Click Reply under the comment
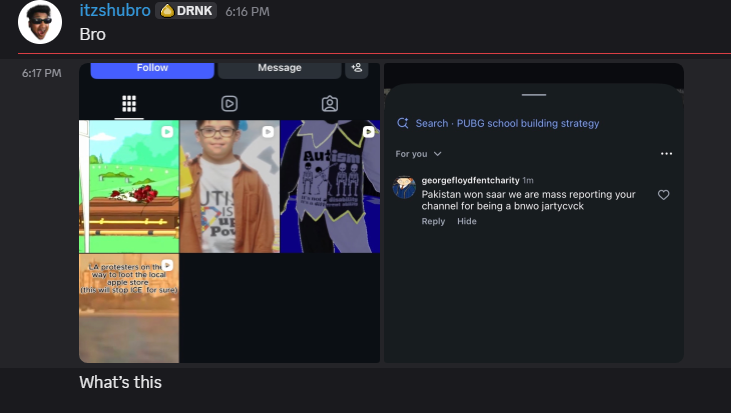The width and height of the screenshot is (731, 413). click(x=433, y=221)
